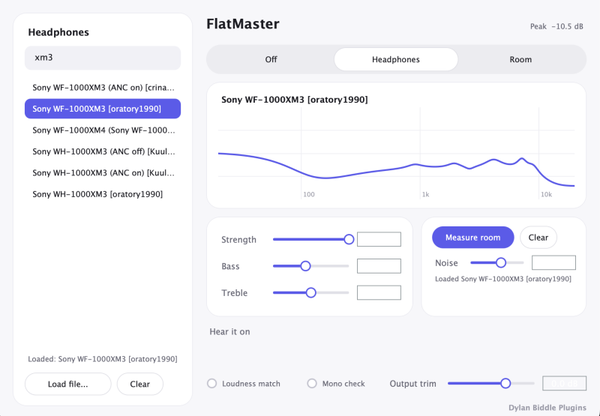Click the 1k frequency axis label
Image resolution: width=600 pixels, height=416 pixels.
tap(426, 194)
